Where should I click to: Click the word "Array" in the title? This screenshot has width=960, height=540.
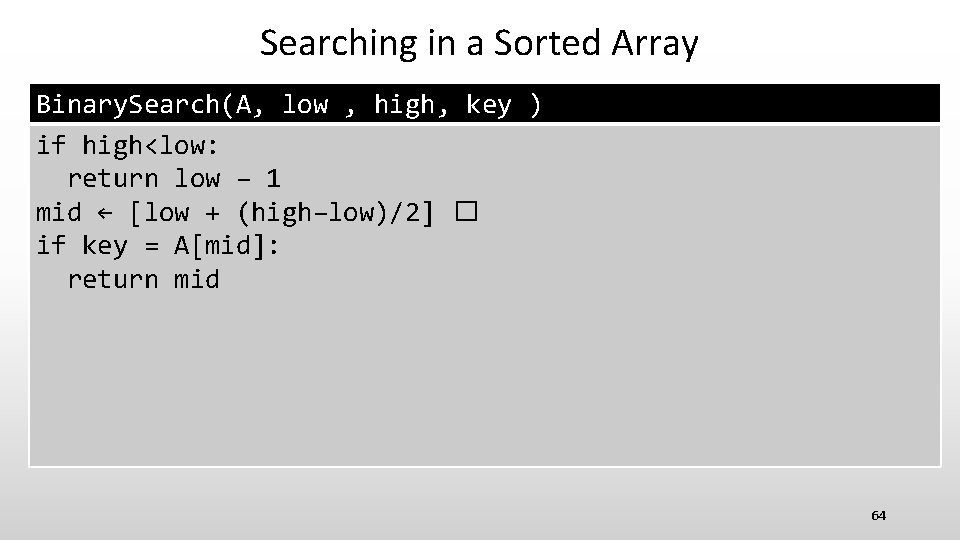click(x=657, y=43)
